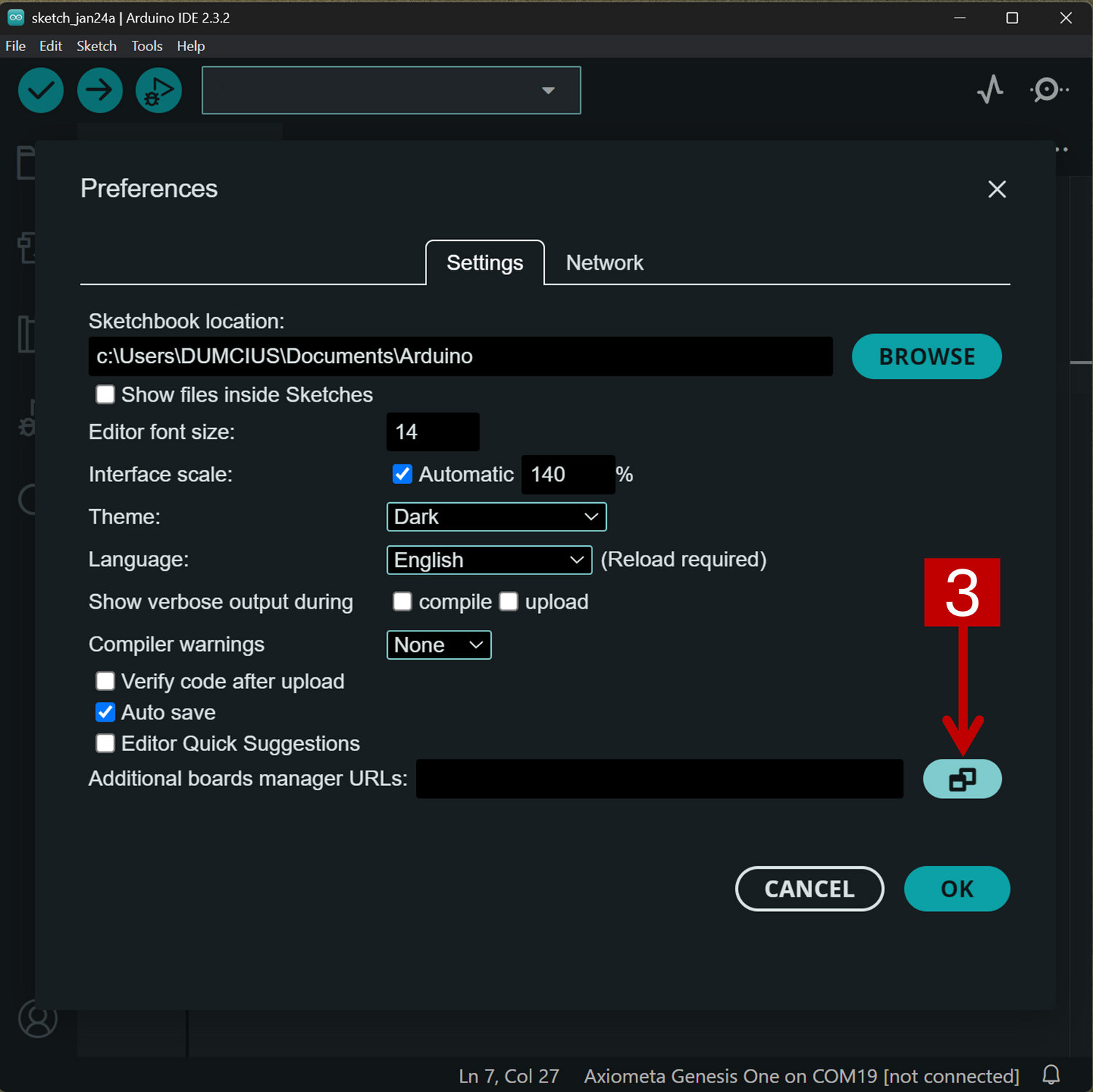Viewport: 1093px width, 1092px height.
Task: Expand the Language dropdown
Action: tap(489, 560)
